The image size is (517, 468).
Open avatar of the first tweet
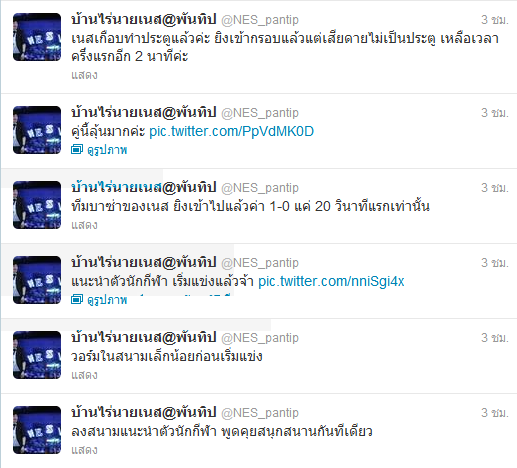point(37,37)
